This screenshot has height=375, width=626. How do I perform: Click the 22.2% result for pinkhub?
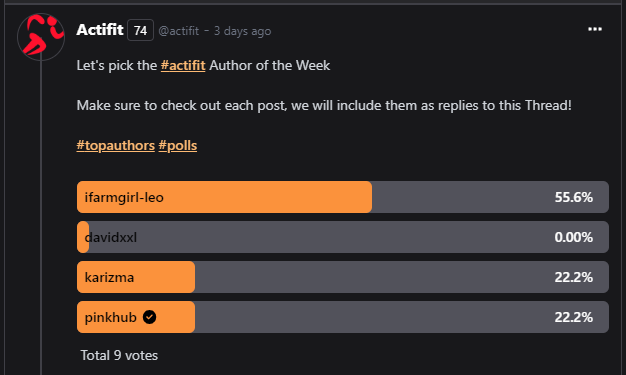click(x=573, y=317)
